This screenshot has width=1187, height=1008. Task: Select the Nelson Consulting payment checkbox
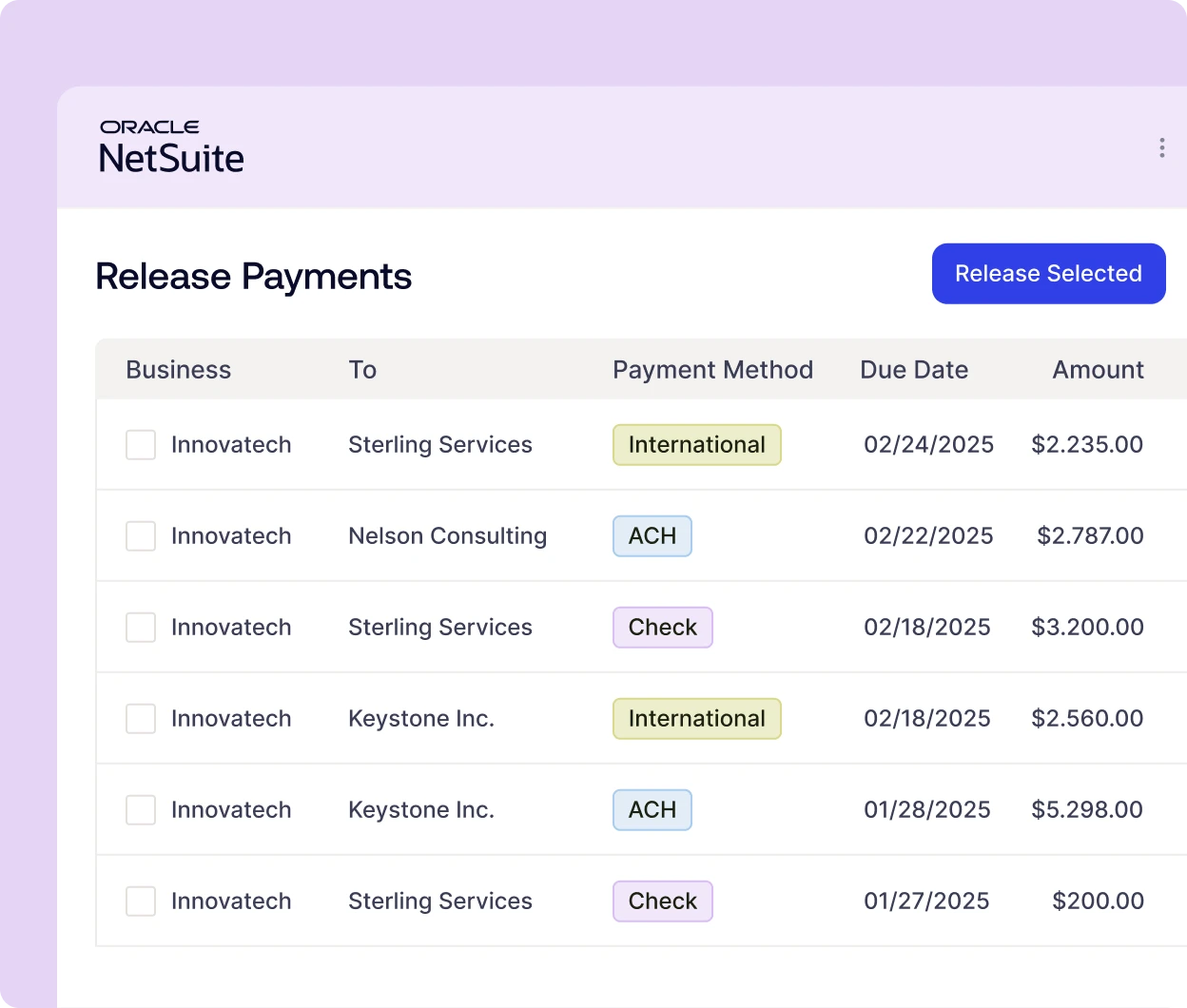click(x=141, y=536)
